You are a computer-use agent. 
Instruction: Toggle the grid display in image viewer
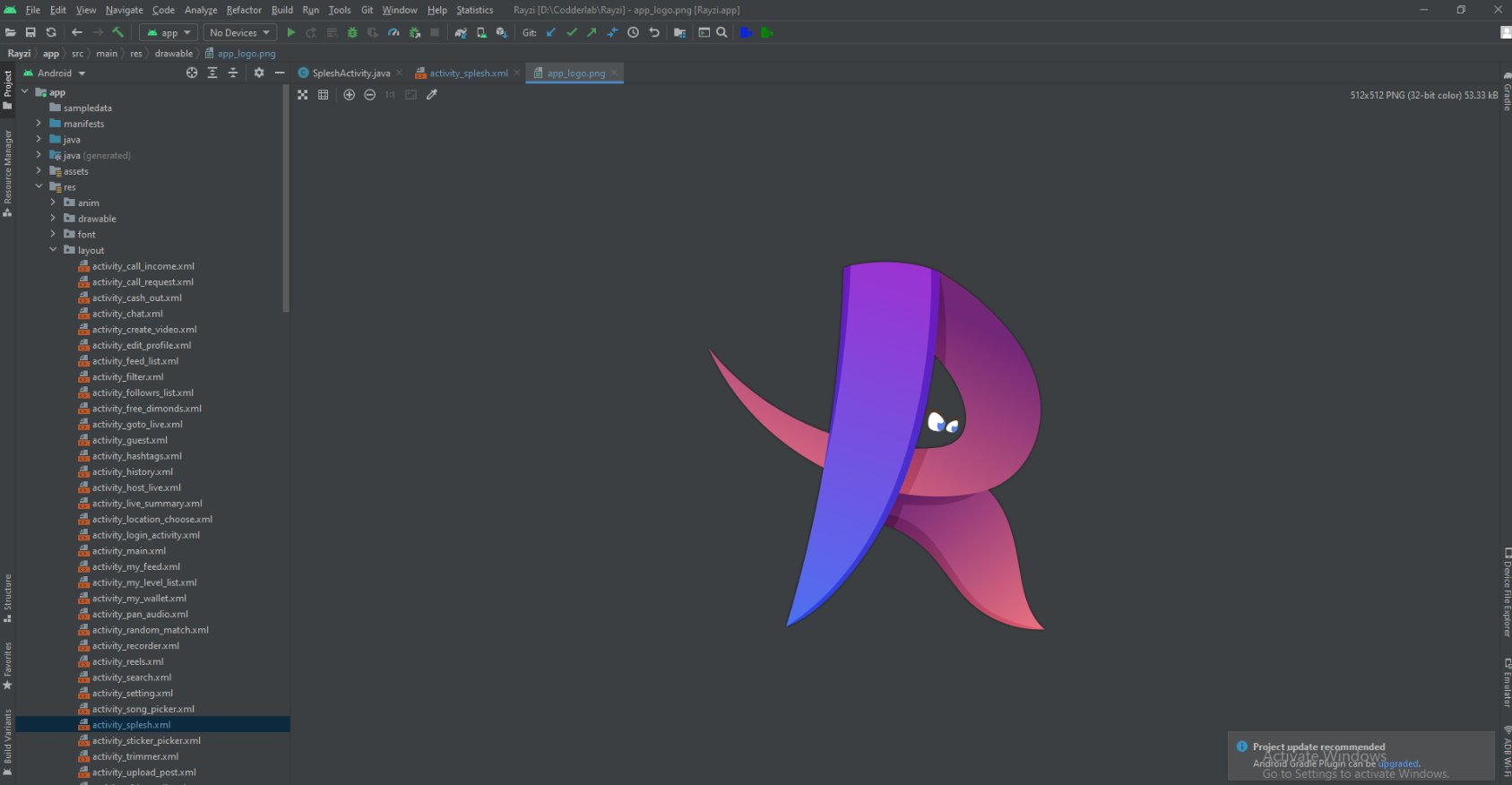coord(324,95)
